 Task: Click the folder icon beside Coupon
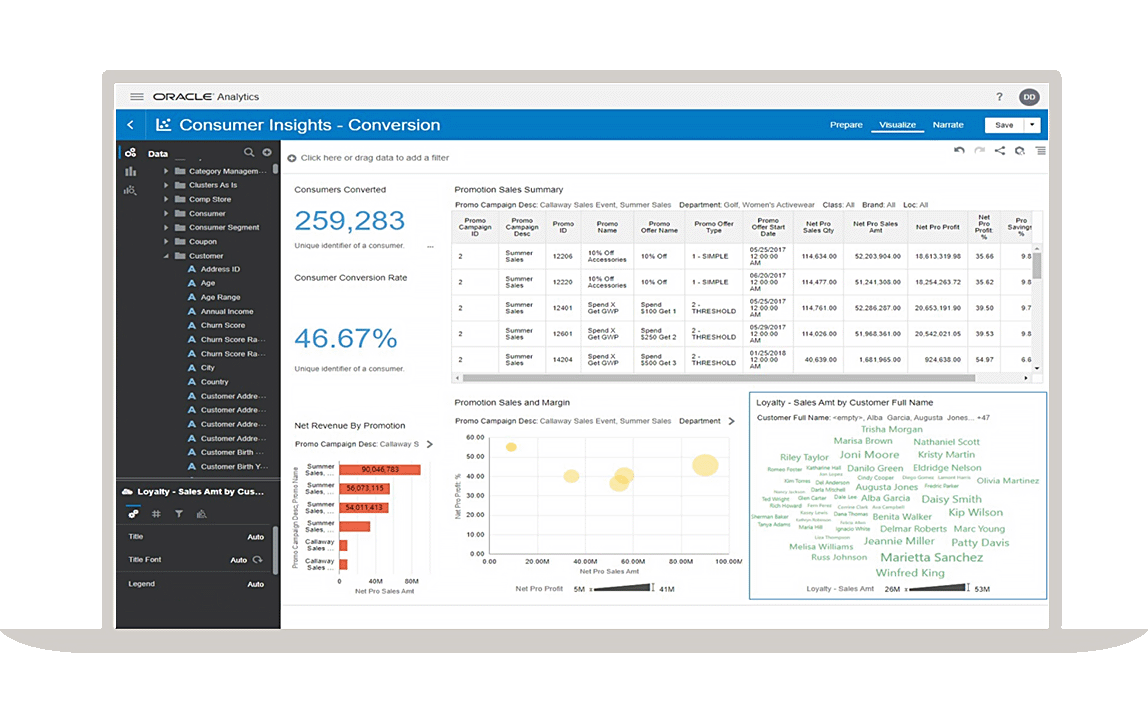coord(180,242)
